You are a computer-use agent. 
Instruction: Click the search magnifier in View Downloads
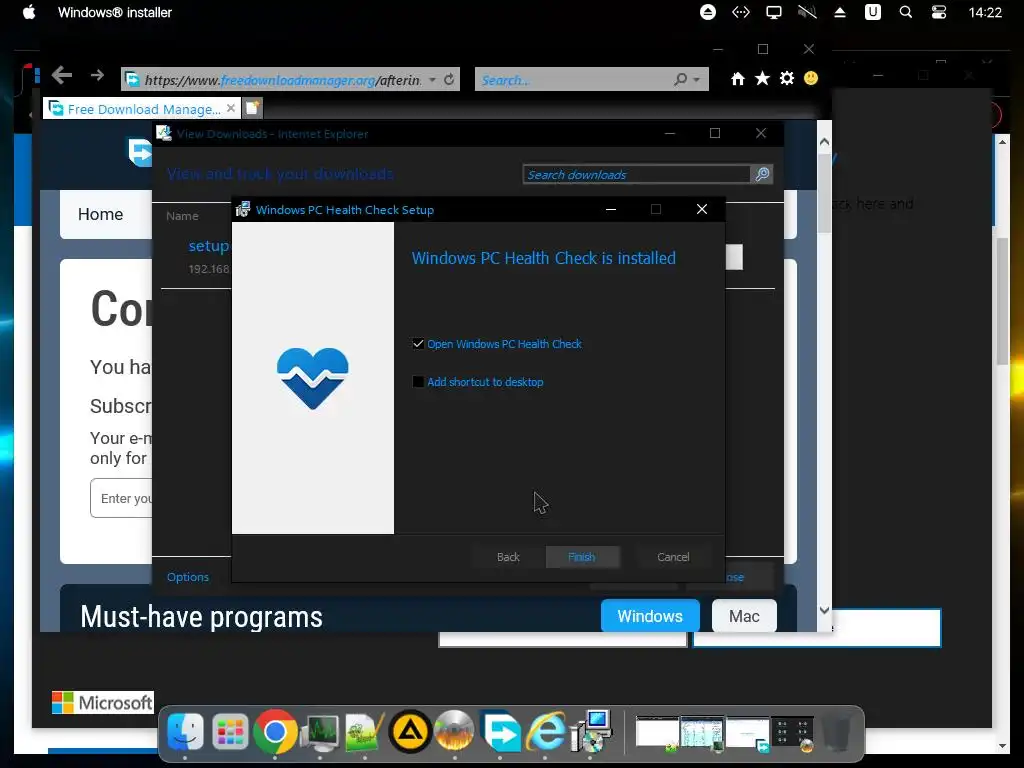click(x=762, y=174)
